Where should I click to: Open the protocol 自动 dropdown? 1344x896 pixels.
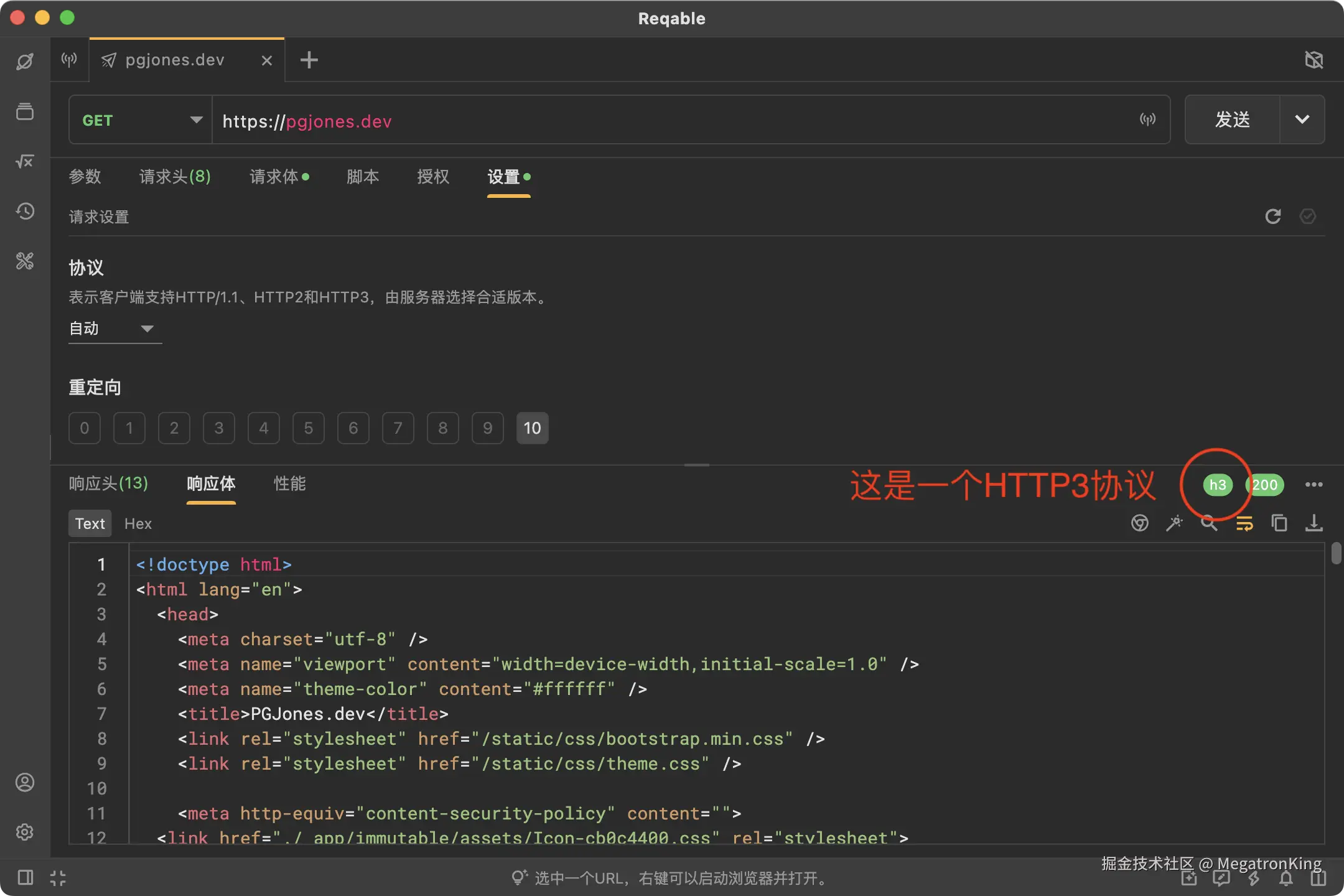[115, 329]
